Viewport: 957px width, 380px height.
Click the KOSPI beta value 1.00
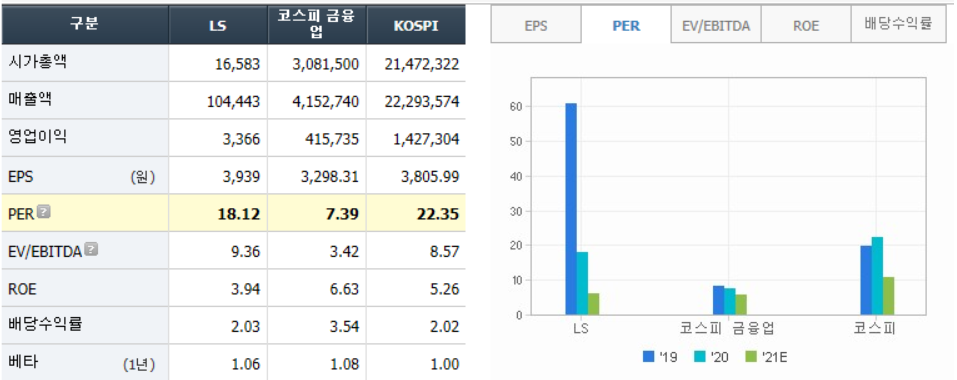(445, 364)
